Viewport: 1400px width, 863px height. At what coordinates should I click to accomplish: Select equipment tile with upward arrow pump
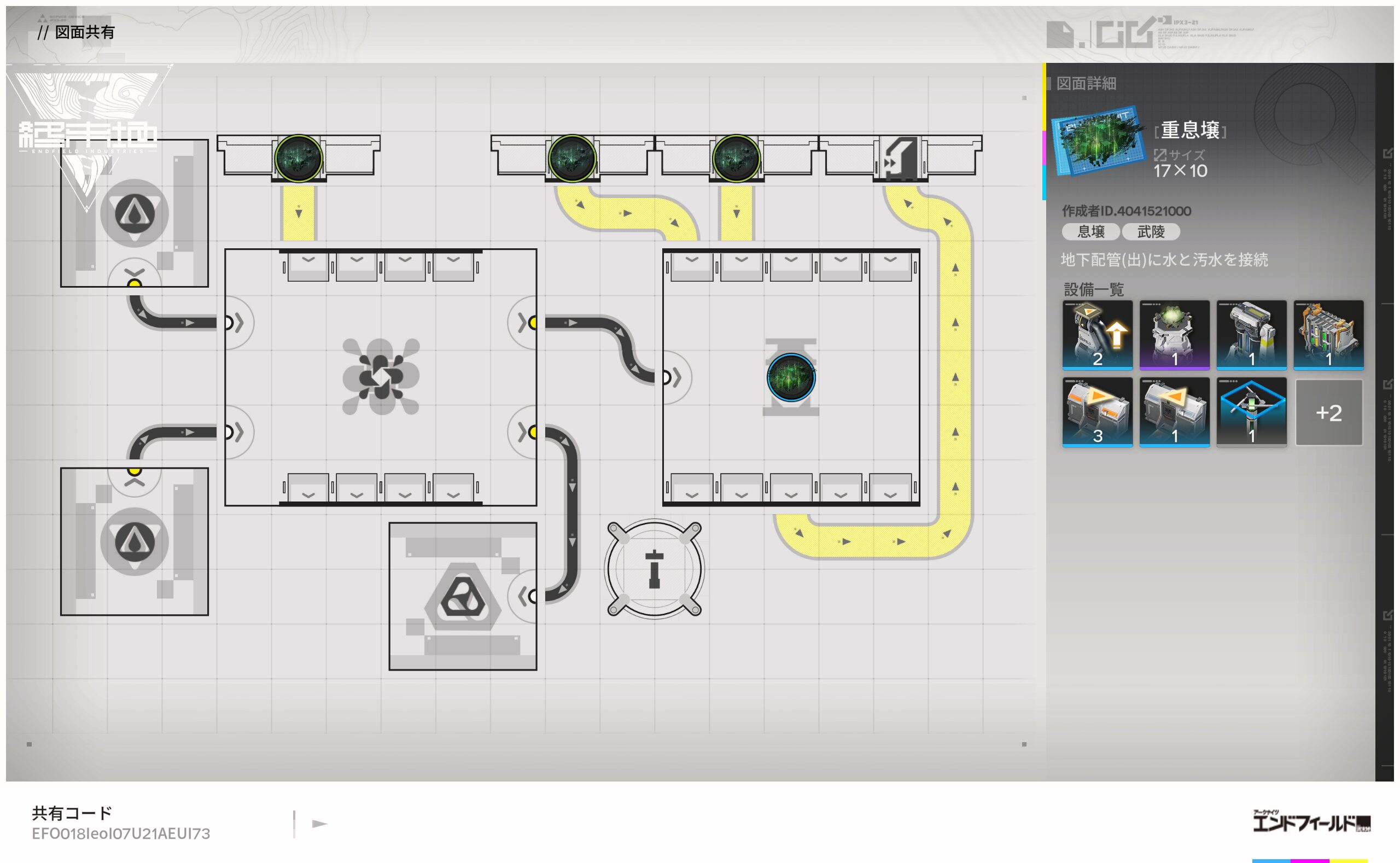[x=1097, y=335]
